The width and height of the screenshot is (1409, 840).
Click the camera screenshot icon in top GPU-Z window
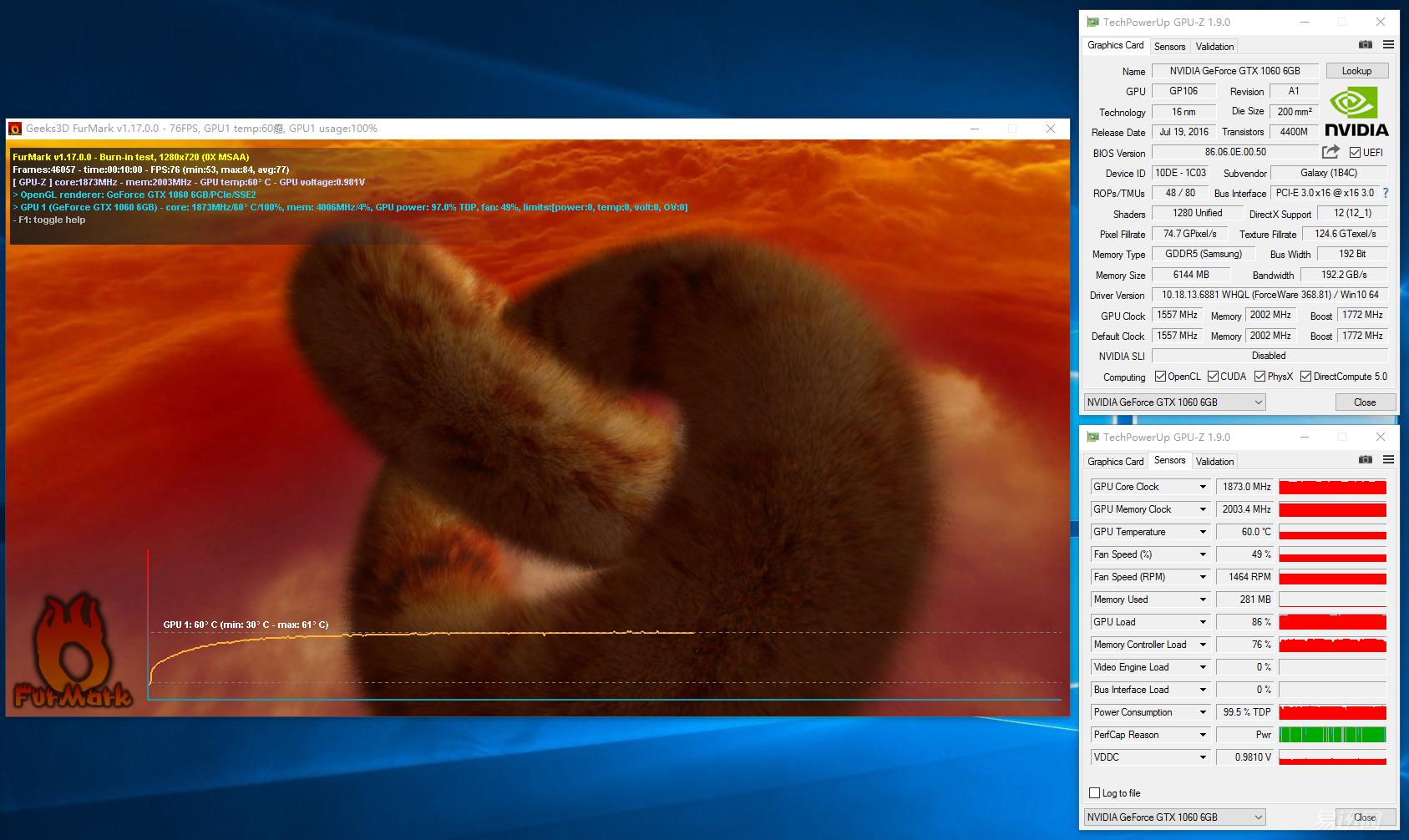point(1365,45)
